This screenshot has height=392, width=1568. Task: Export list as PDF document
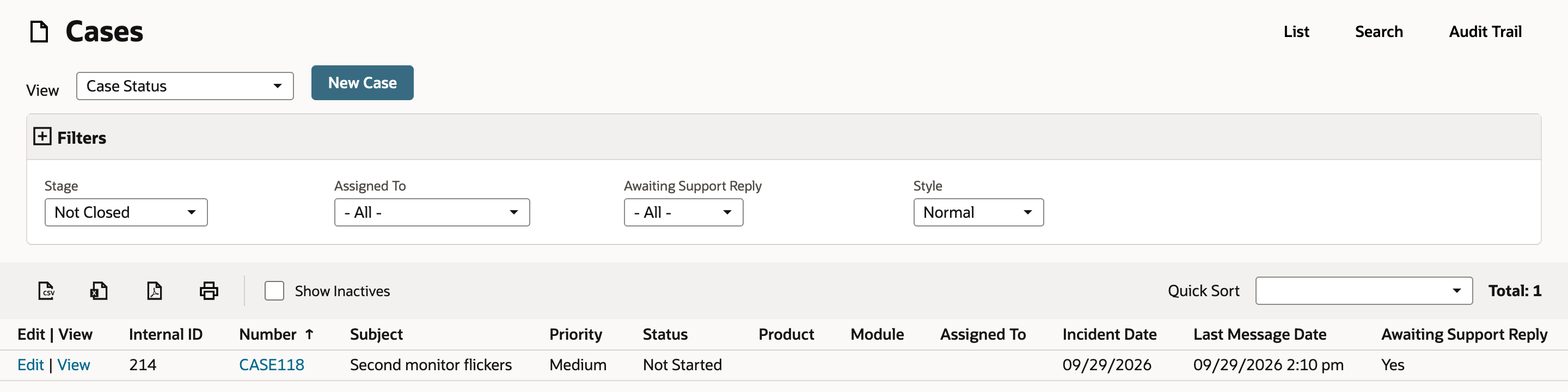coord(155,291)
